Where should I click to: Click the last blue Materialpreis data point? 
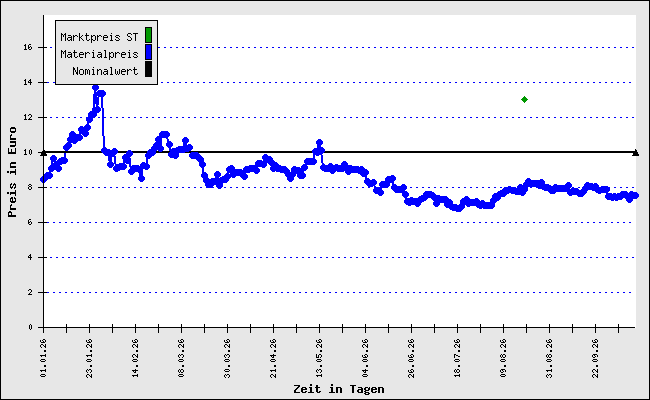[635, 196]
